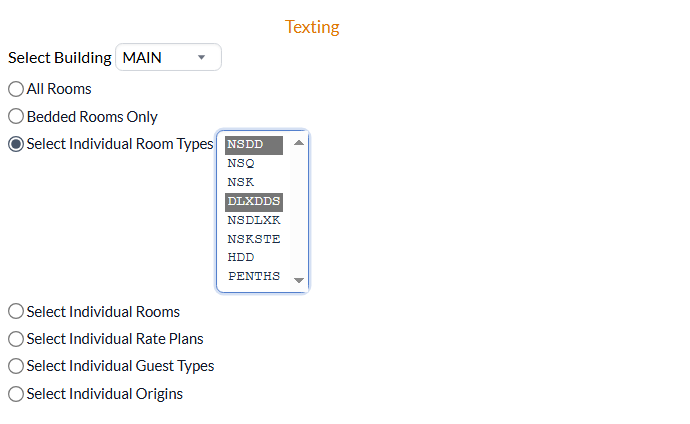Choose Select Individual Rate Plans option
The image size is (690, 424).
16,339
